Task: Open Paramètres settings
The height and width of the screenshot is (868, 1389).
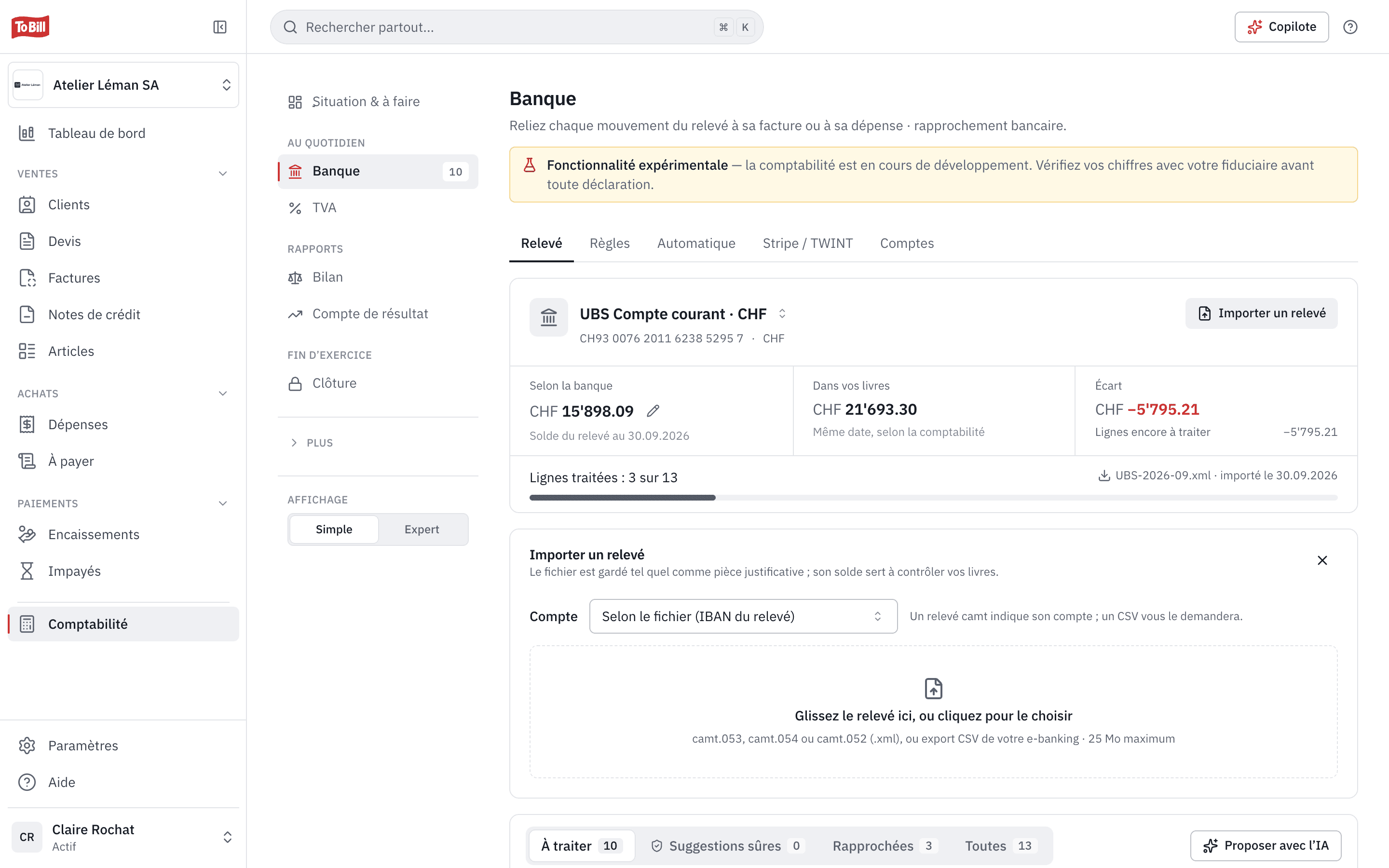Action: pyautogui.click(x=123, y=746)
